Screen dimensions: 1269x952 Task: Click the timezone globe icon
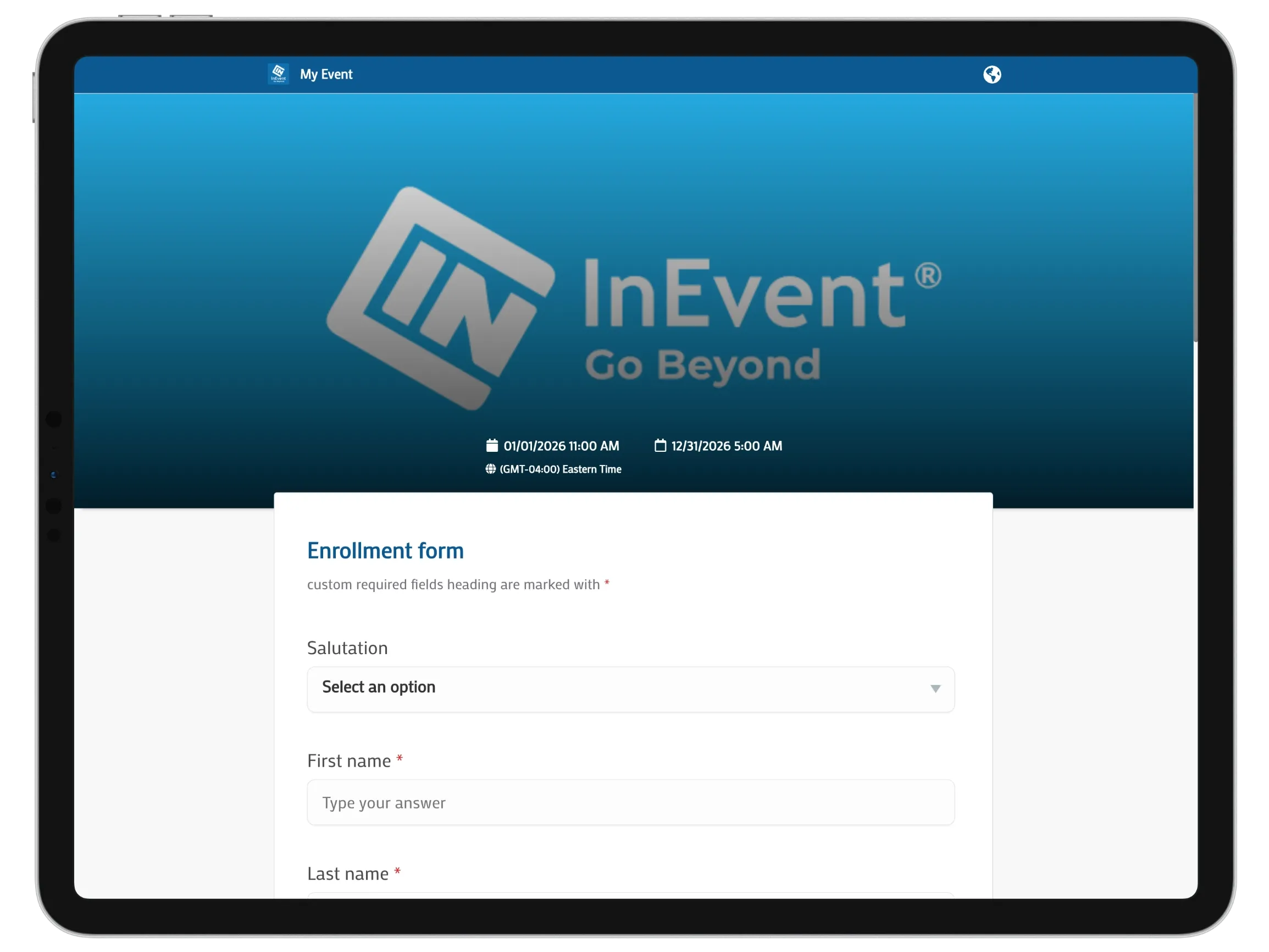point(490,469)
